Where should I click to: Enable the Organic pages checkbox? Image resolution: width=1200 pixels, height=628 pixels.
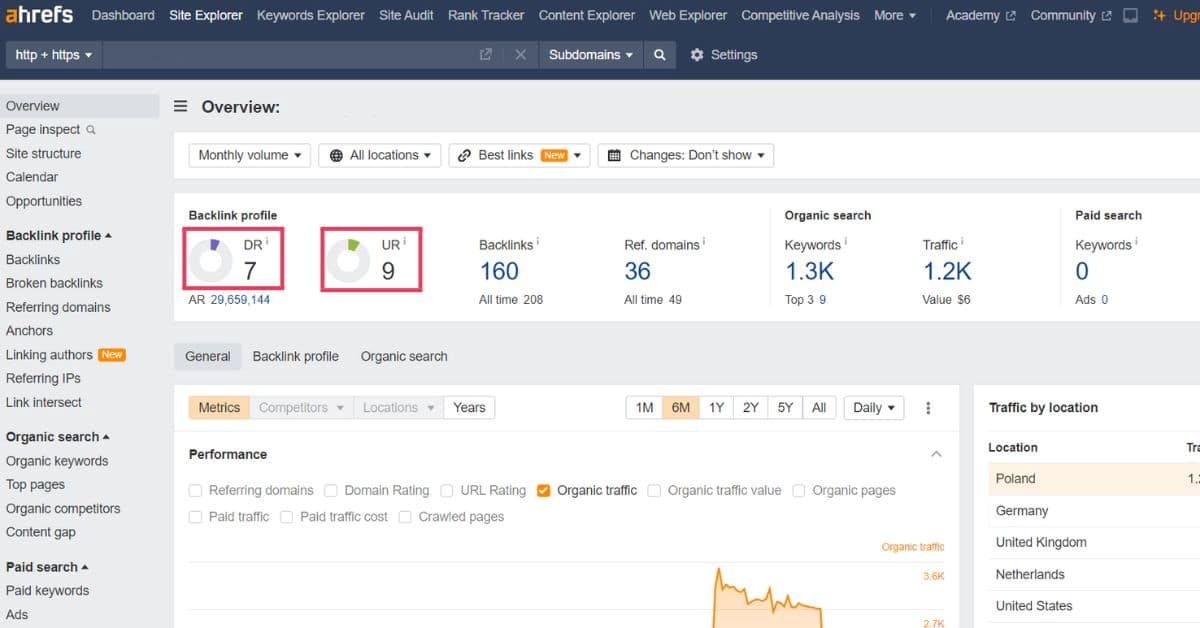pyautogui.click(x=799, y=491)
